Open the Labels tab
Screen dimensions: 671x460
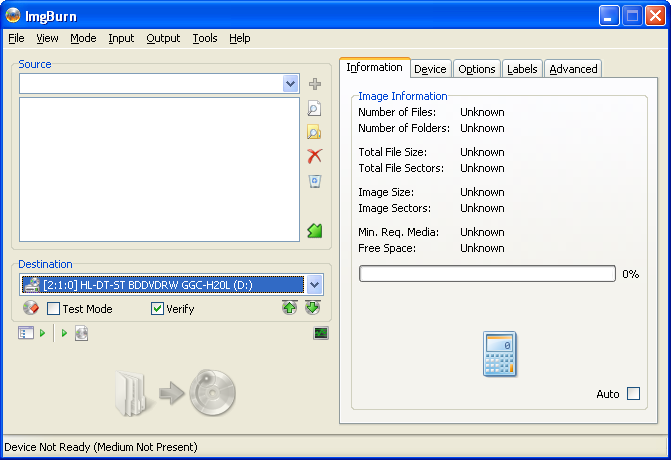522,69
